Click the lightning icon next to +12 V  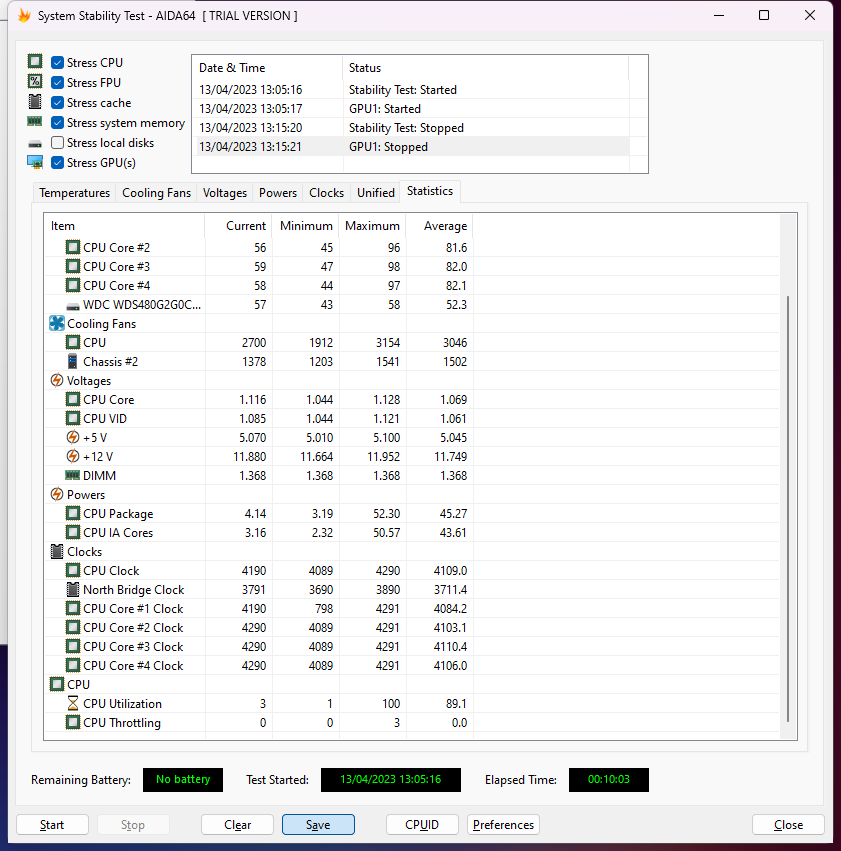[73, 456]
